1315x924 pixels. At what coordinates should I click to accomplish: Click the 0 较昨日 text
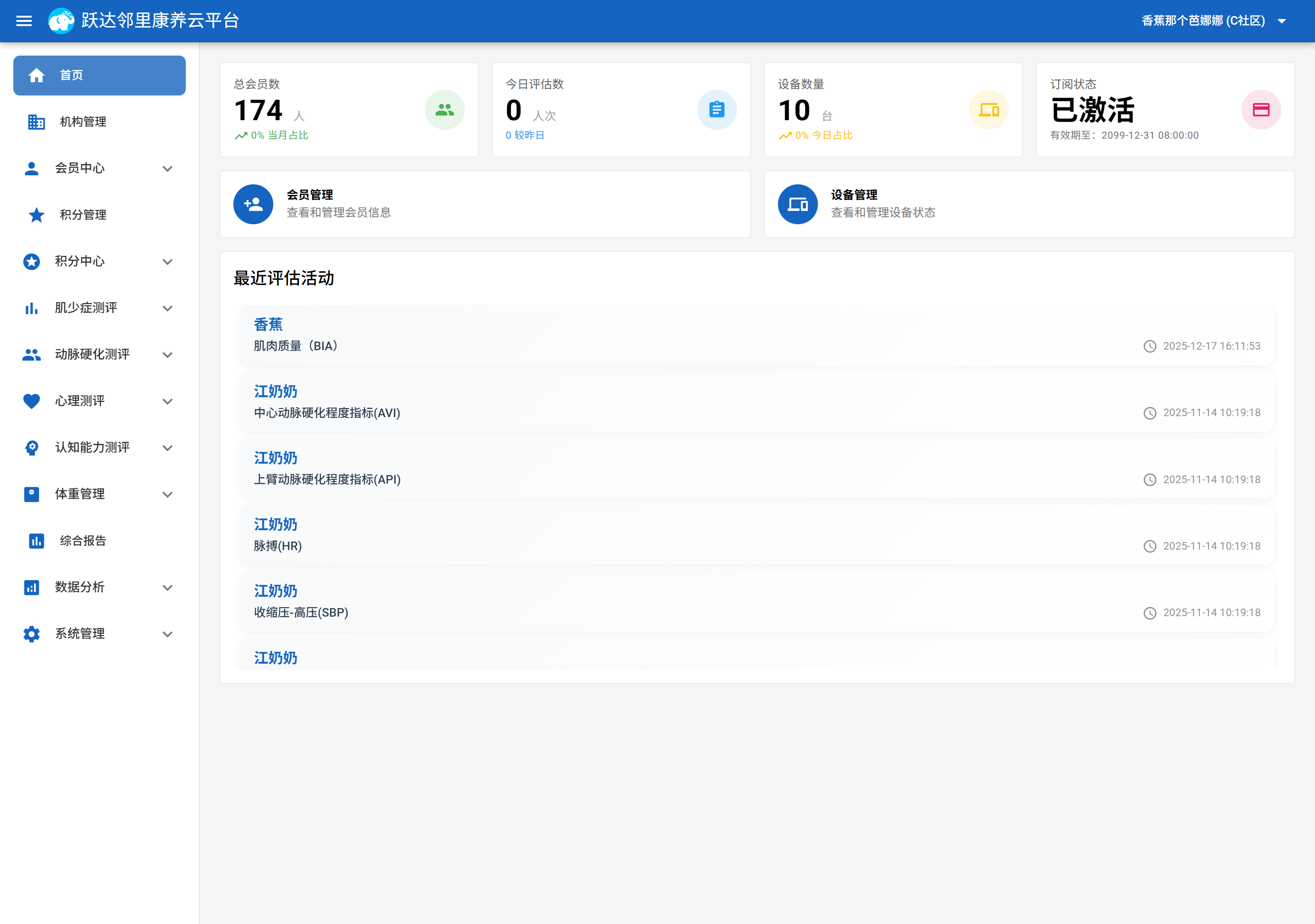pos(525,136)
